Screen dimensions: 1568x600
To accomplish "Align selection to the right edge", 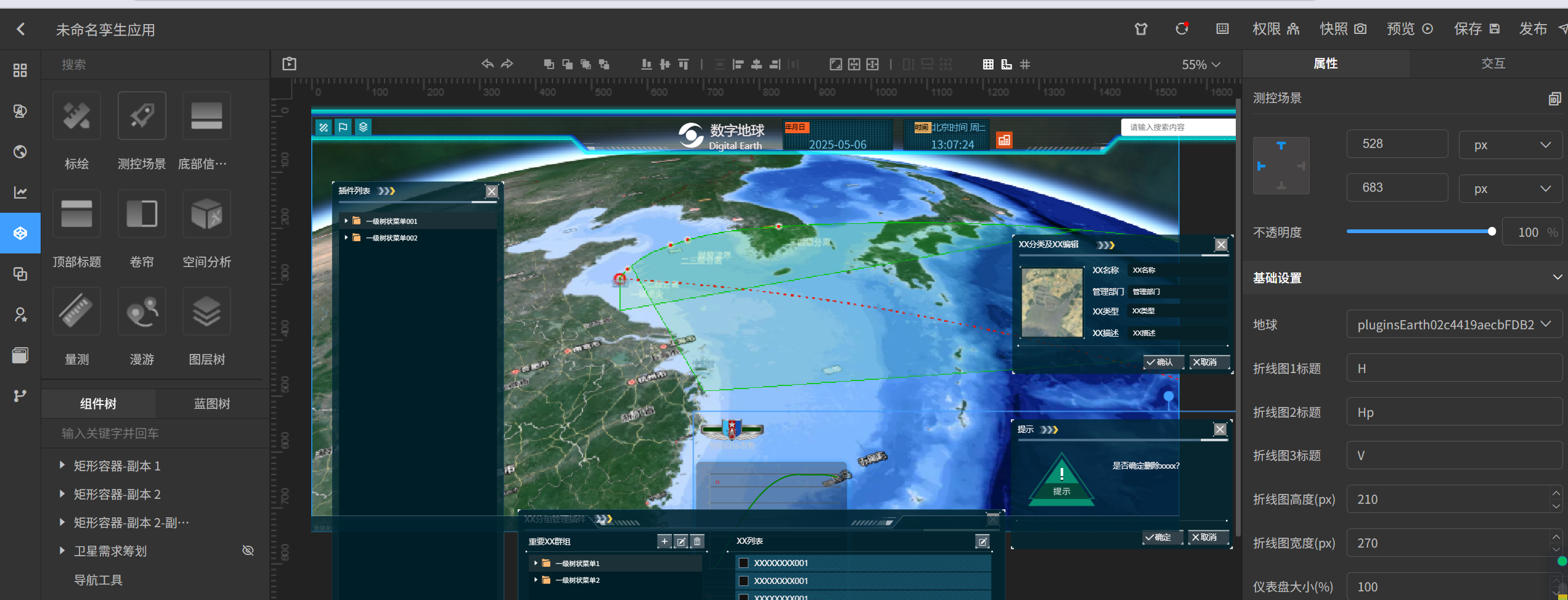I will 775,64.
